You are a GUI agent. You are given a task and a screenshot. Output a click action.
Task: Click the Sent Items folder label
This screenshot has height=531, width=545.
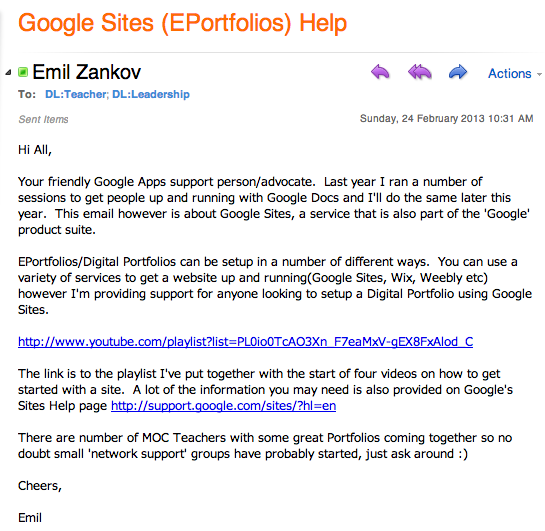pyautogui.click(x=43, y=120)
